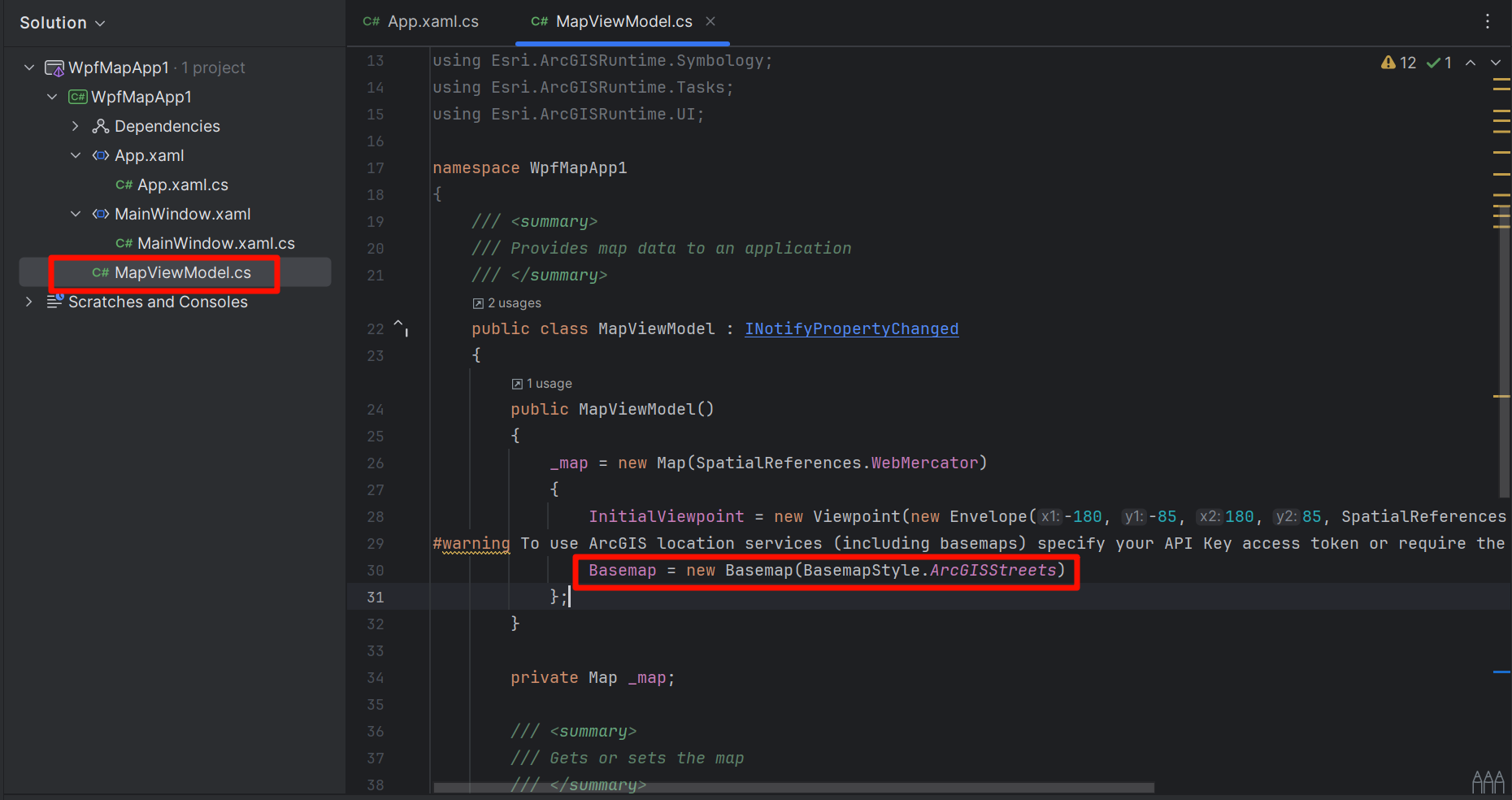Click the x1: inlay hint on line 28
This screenshot has height=800, width=1512.
[x=1050, y=516]
